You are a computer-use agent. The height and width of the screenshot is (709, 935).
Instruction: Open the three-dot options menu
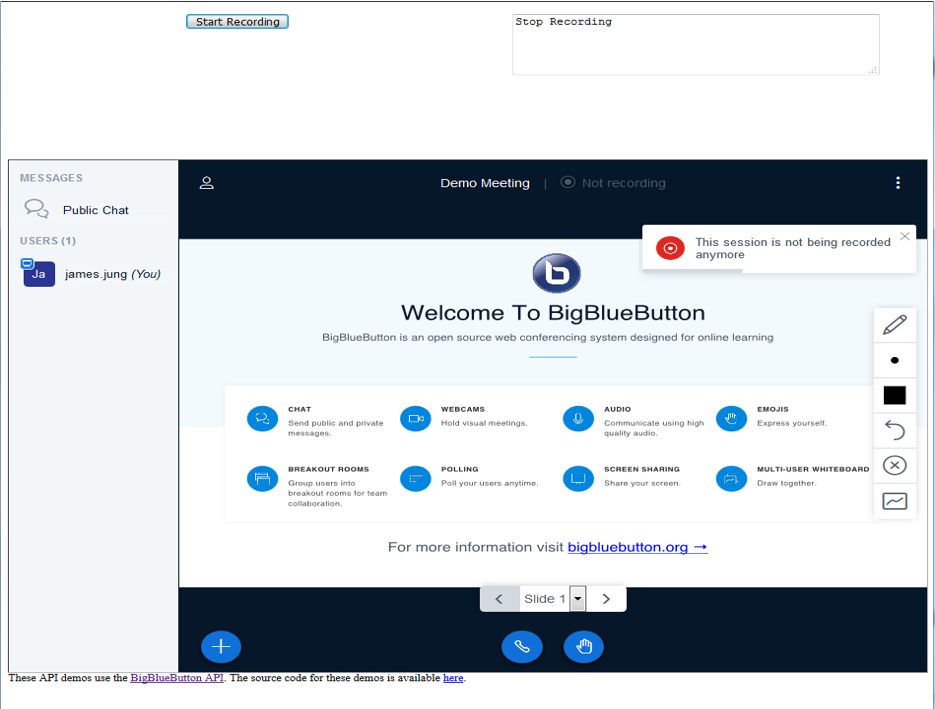(x=897, y=183)
